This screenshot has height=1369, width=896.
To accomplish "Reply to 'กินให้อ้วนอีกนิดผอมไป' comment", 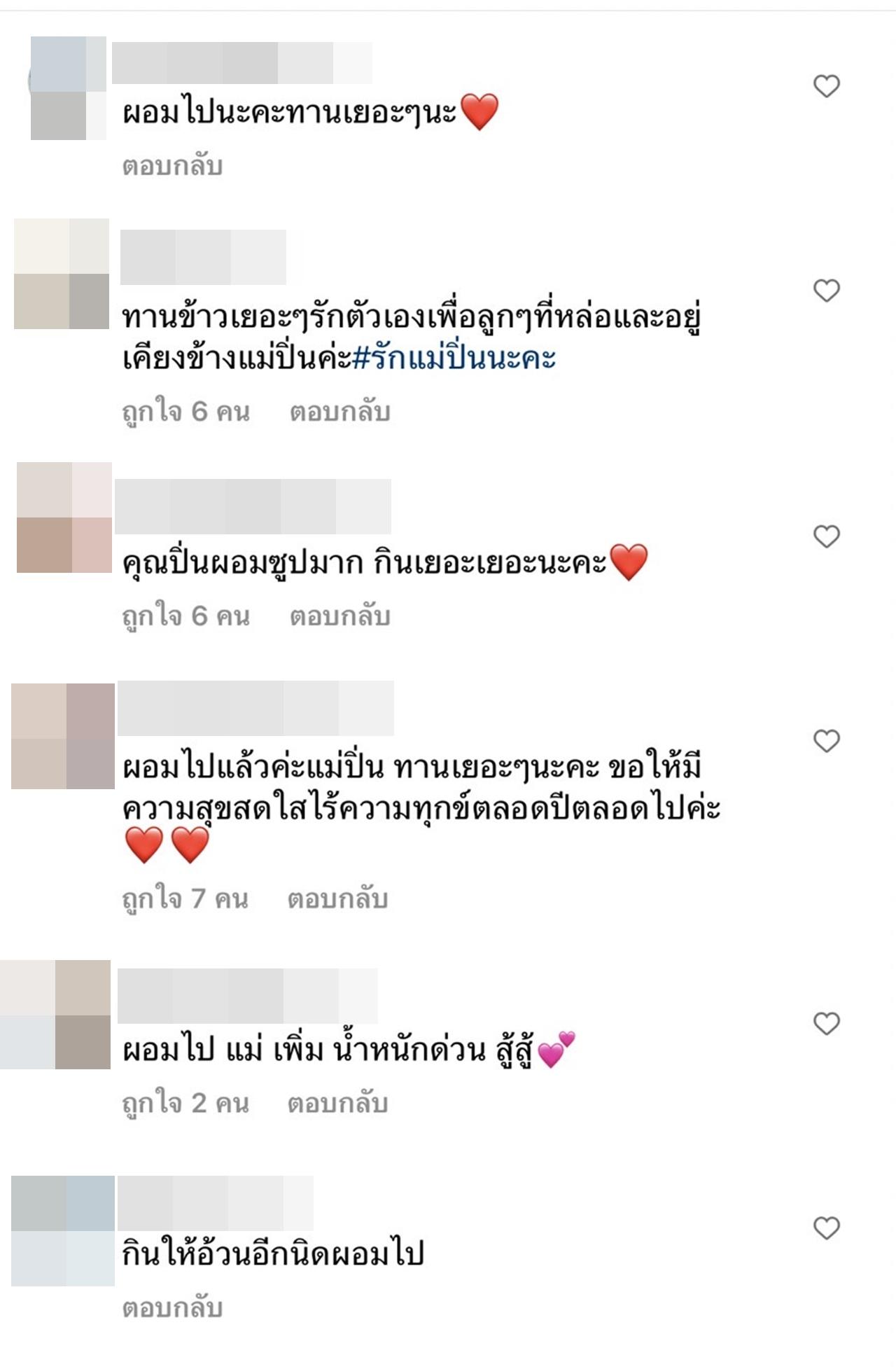I will [173, 1307].
